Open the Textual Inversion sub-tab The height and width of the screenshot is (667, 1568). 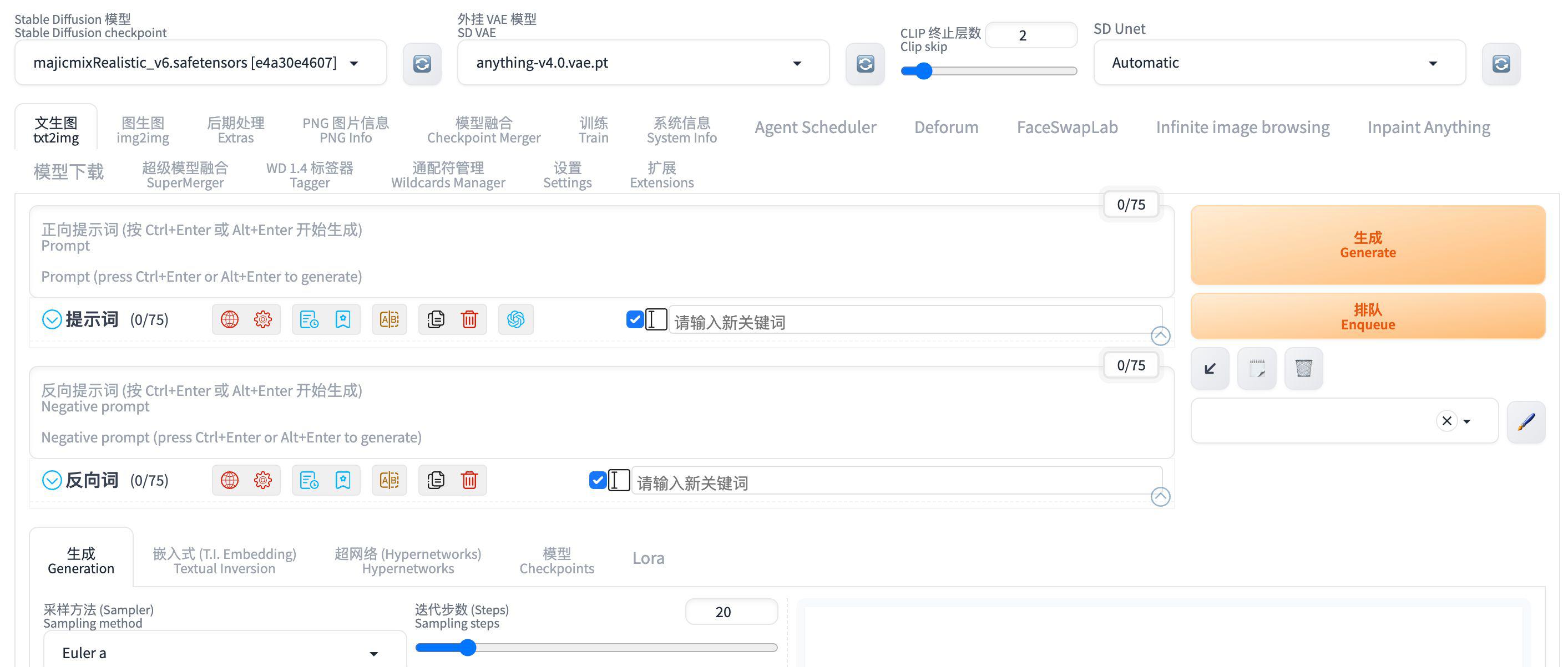(225, 561)
